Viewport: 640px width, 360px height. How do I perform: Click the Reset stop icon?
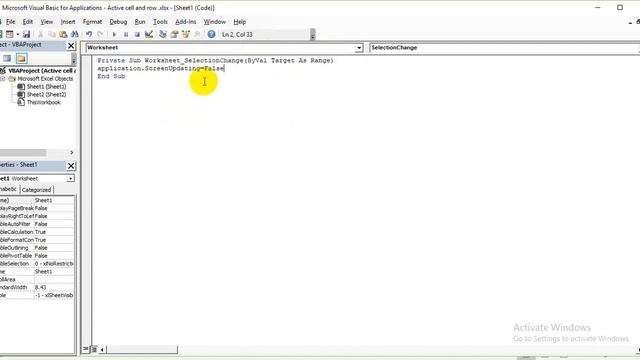(x=137, y=35)
